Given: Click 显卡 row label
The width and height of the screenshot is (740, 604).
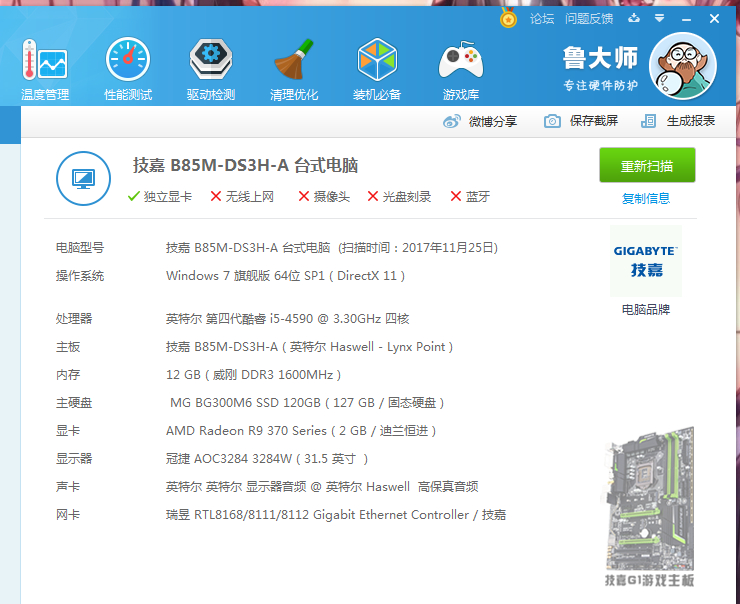Looking at the screenshot, I should click(x=68, y=430).
